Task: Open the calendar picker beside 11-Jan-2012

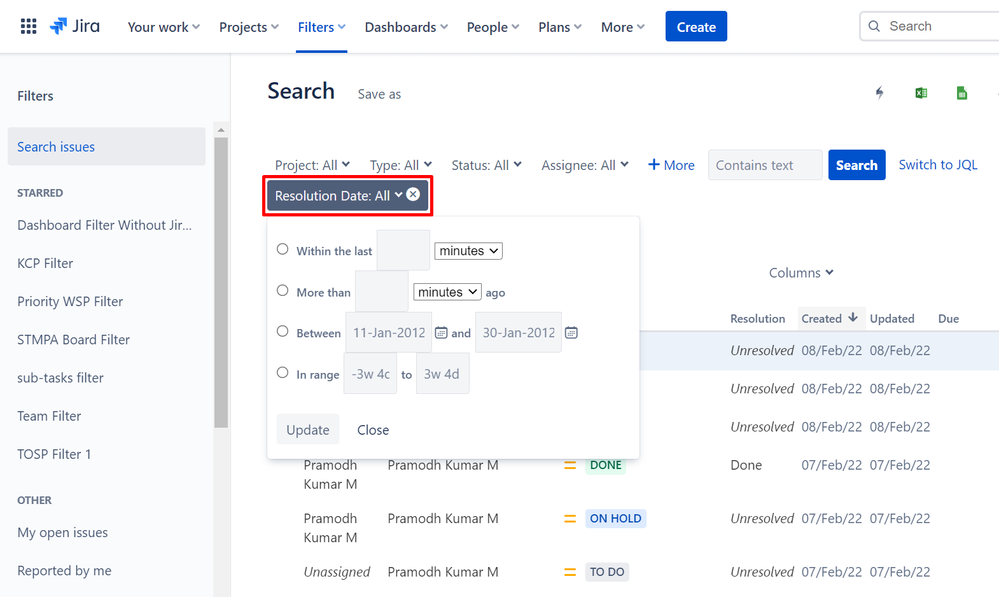Action: click(441, 333)
